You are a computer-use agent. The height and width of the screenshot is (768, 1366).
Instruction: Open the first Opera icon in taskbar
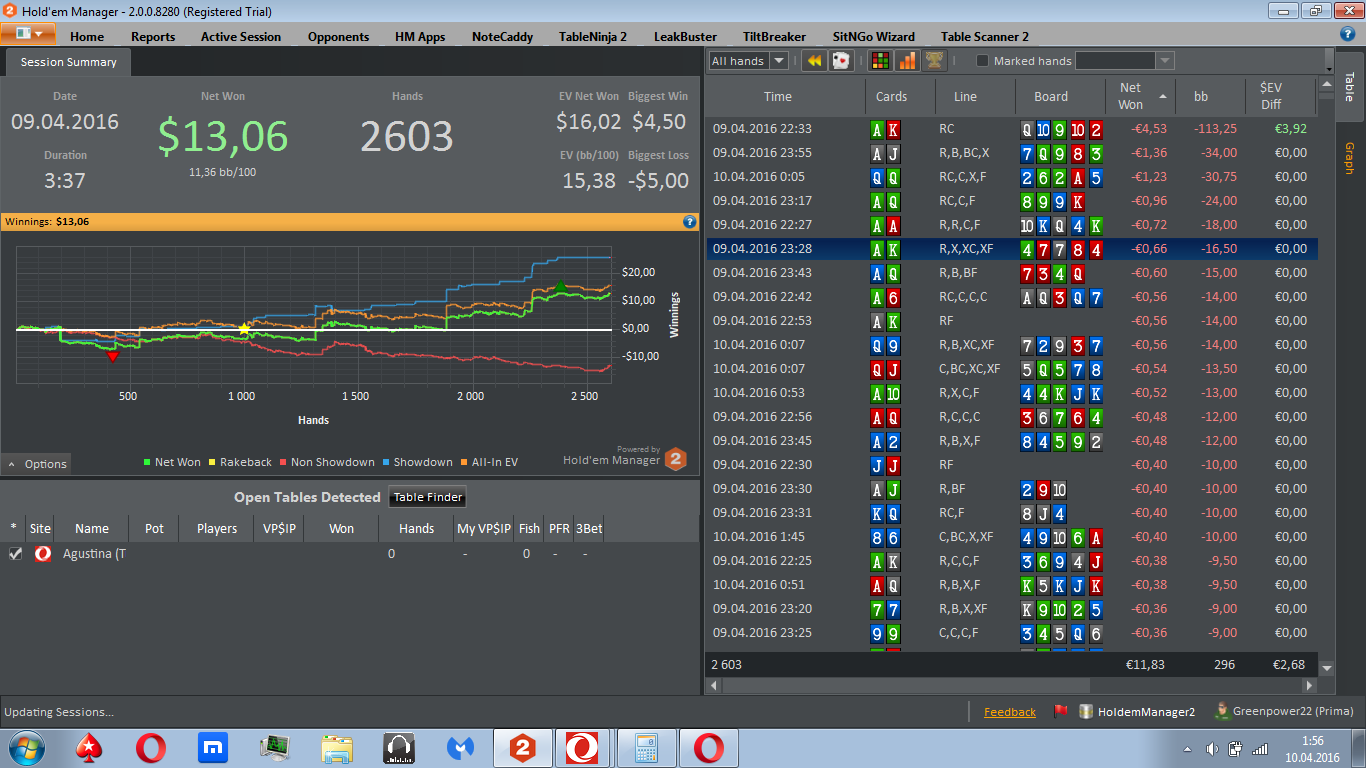151,748
